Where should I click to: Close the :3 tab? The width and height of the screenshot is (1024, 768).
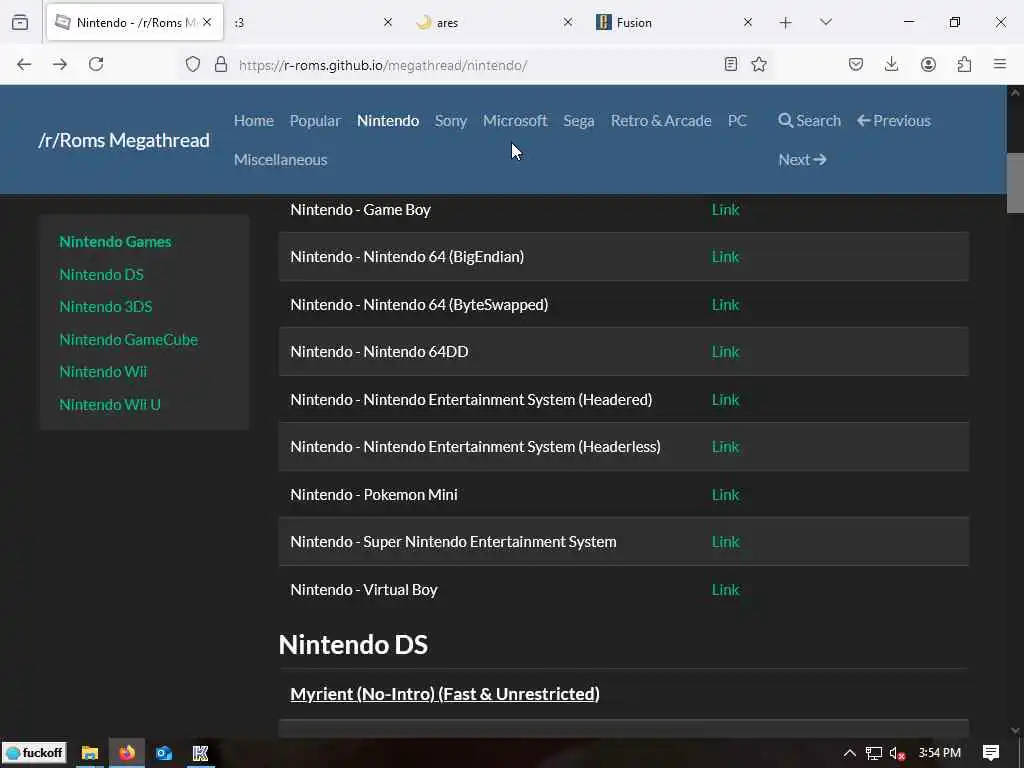[x=388, y=22]
